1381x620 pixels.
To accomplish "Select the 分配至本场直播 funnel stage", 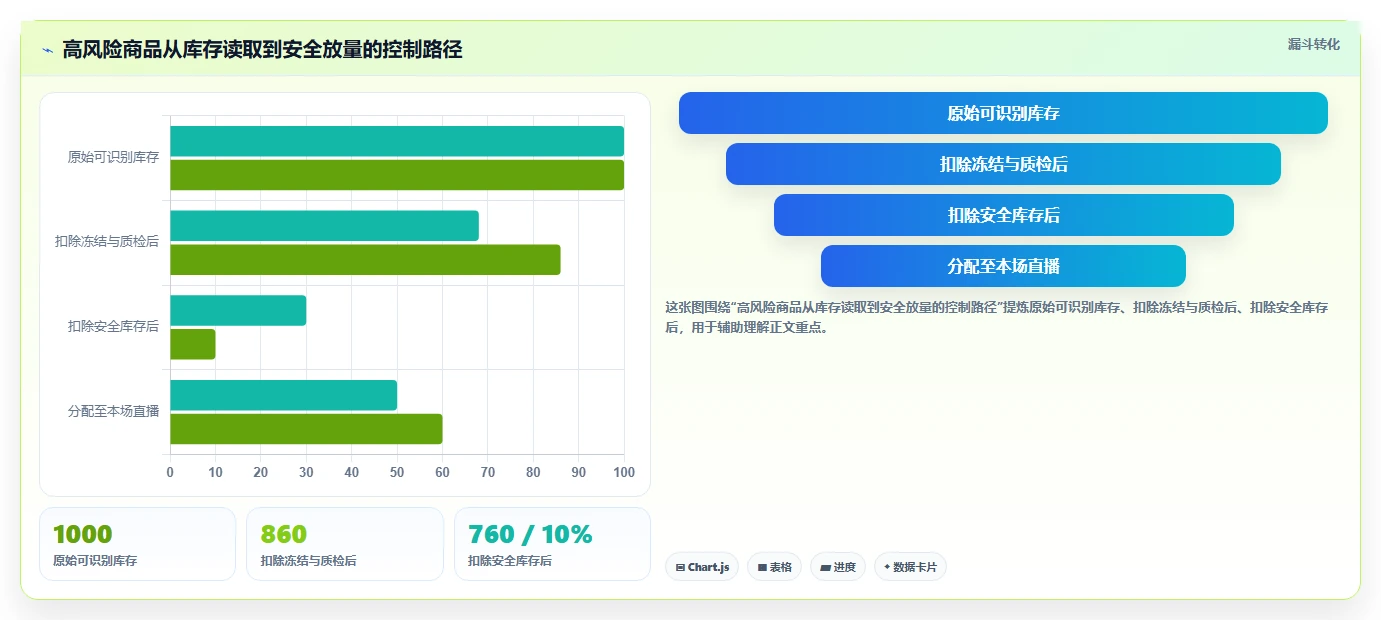I will click(1003, 266).
